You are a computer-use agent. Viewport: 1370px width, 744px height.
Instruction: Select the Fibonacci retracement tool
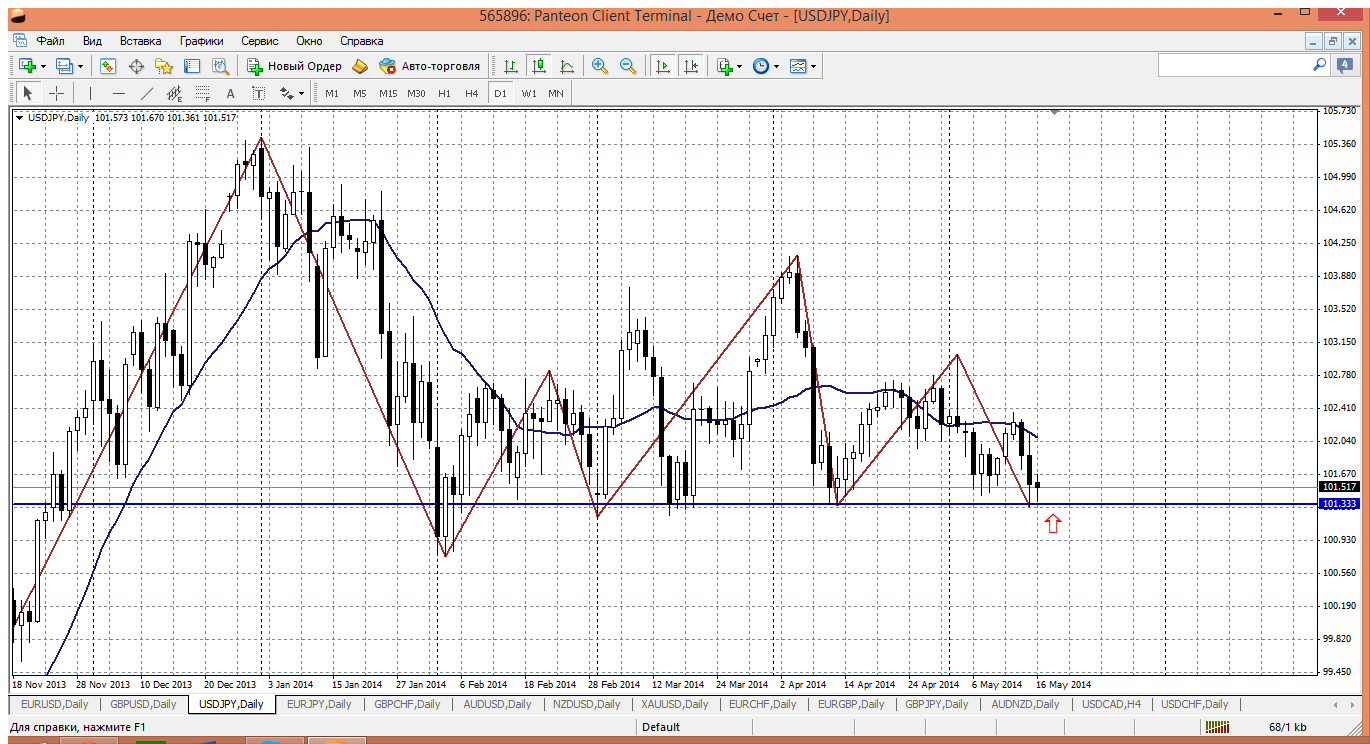[x=203, y=94]
